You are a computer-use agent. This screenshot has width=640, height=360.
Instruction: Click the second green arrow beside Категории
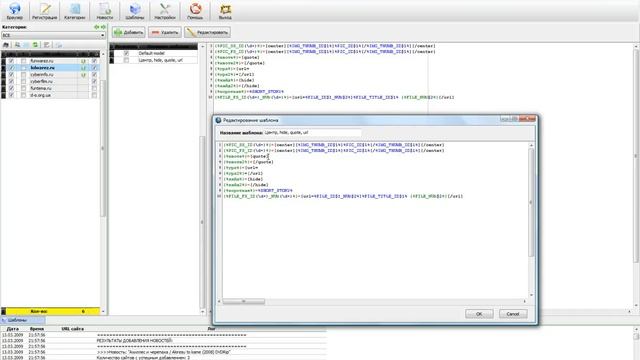(103, 27)
